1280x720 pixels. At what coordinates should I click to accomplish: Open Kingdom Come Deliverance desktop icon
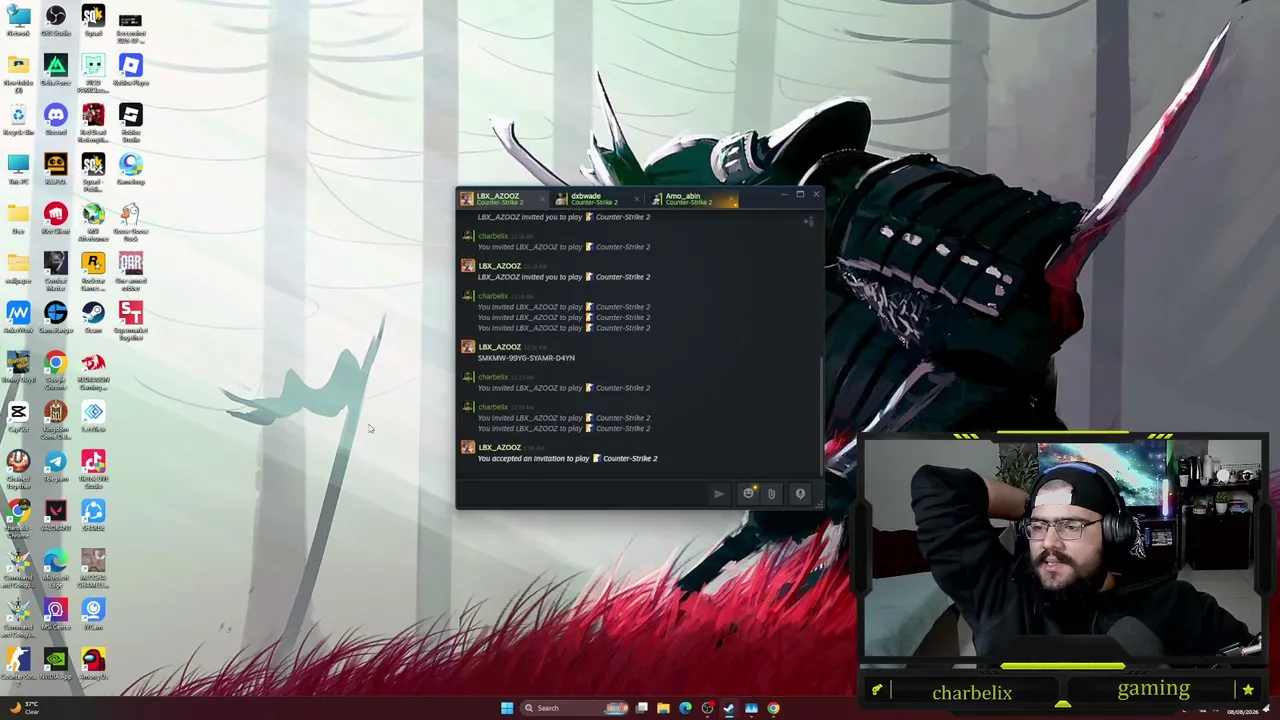pos(55,419)
